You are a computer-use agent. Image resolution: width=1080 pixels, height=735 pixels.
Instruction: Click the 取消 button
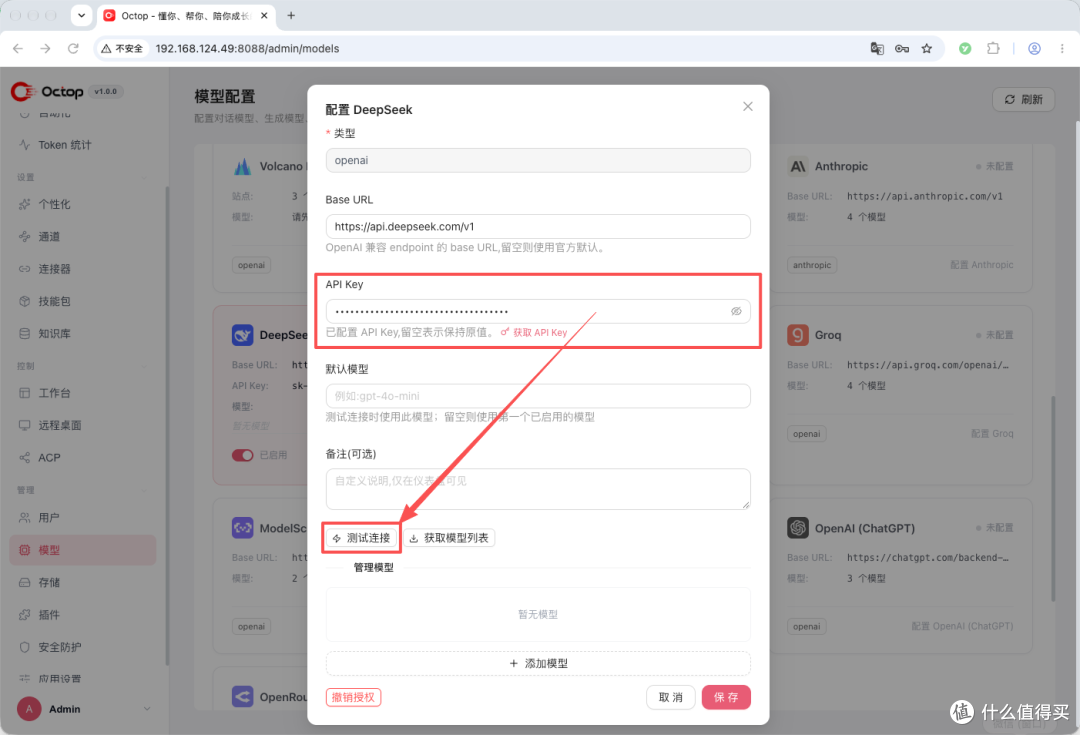click(670, 697)
